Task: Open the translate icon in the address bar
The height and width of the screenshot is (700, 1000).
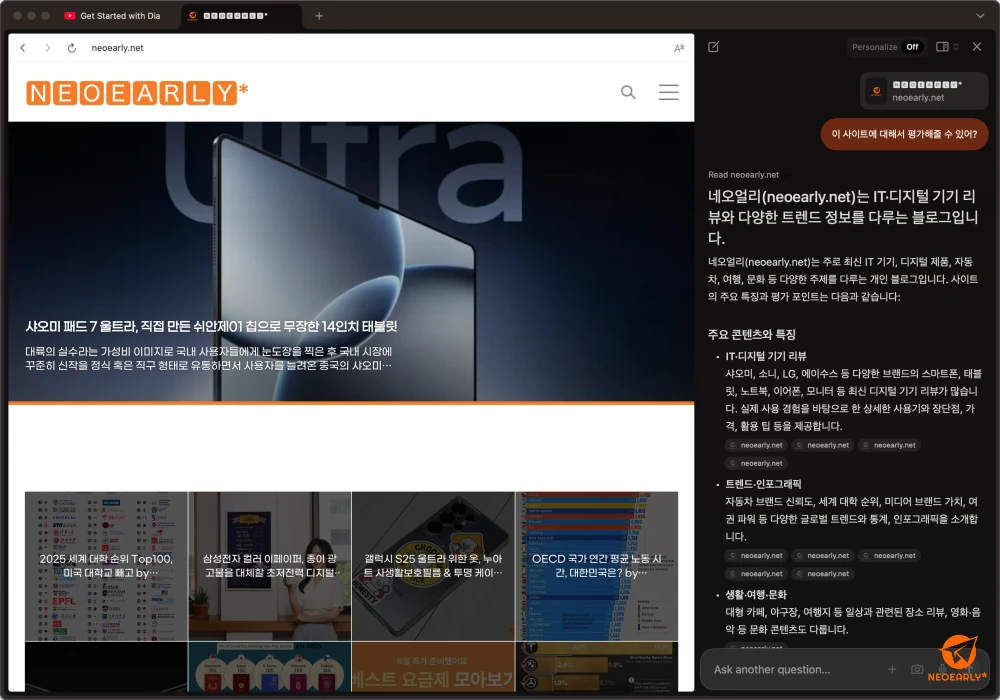Action: (679, 48)
